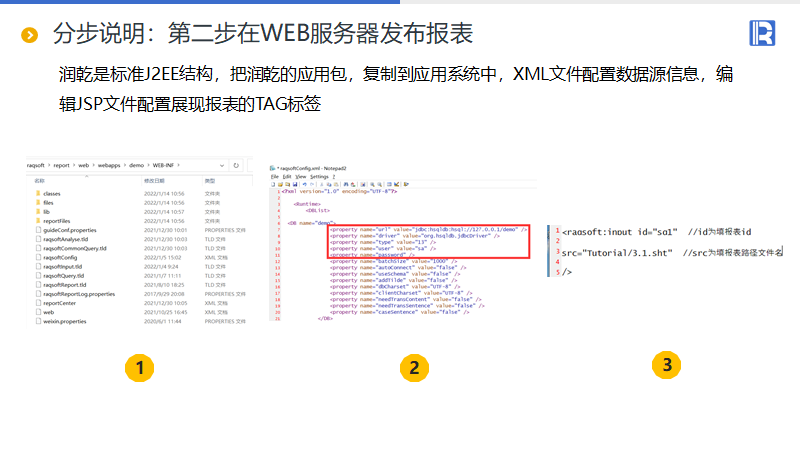Expand chevron after webapps in breadcrumb
800x450 pixels.
(124, 165)
